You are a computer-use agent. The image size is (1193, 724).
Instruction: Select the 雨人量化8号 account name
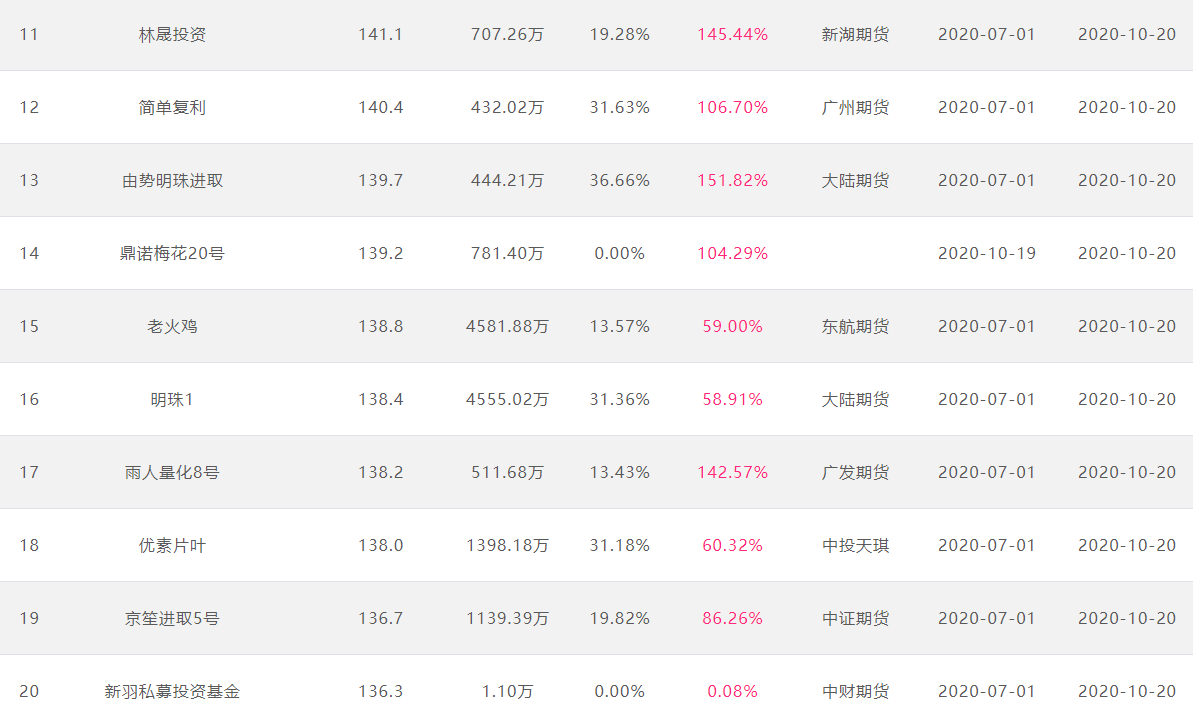pos(172,473)
